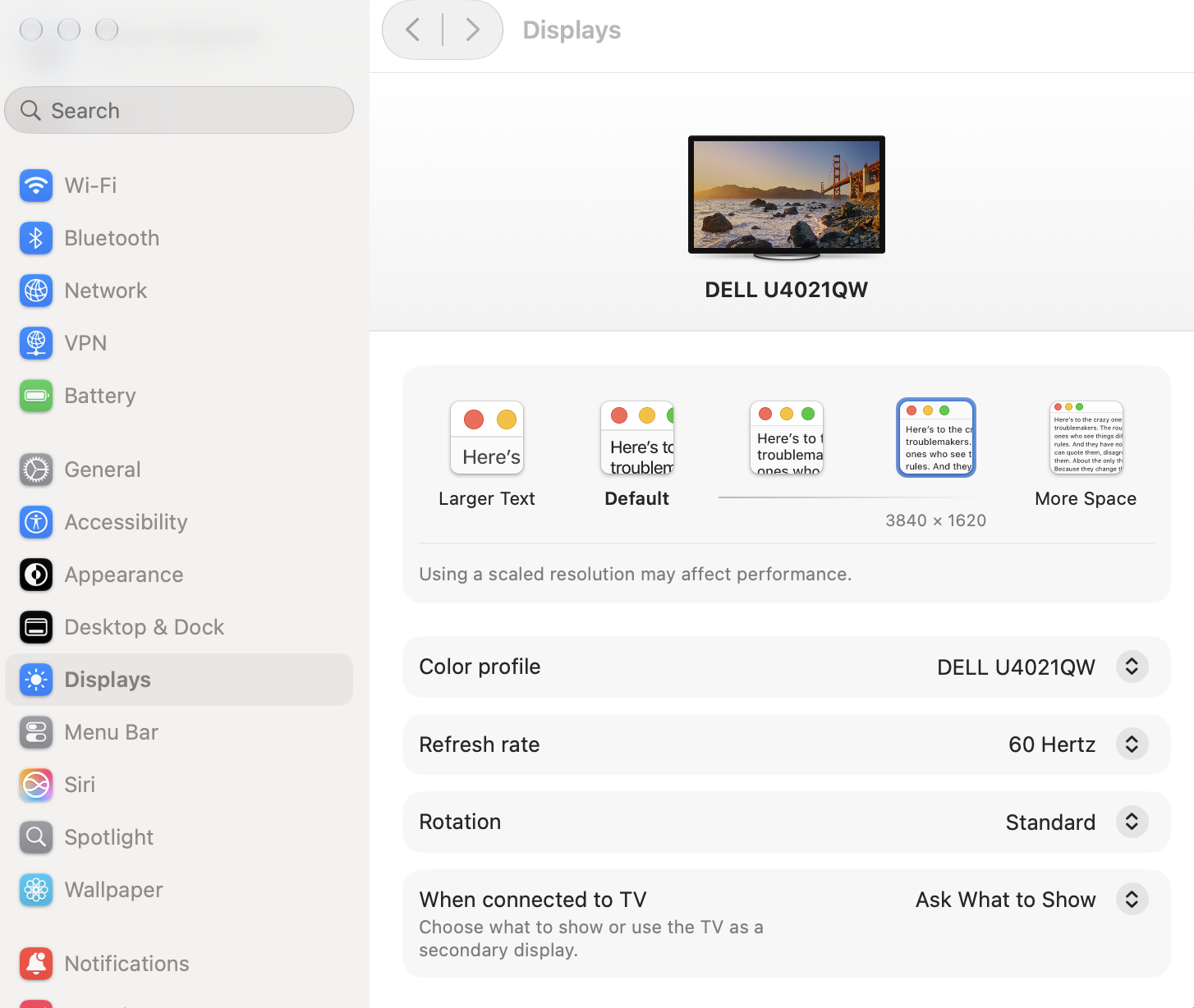Image resolution: width=1194 pixels, height=1008 pixels.
Task: Open VPN settings pane
Action: pos(179,343)
